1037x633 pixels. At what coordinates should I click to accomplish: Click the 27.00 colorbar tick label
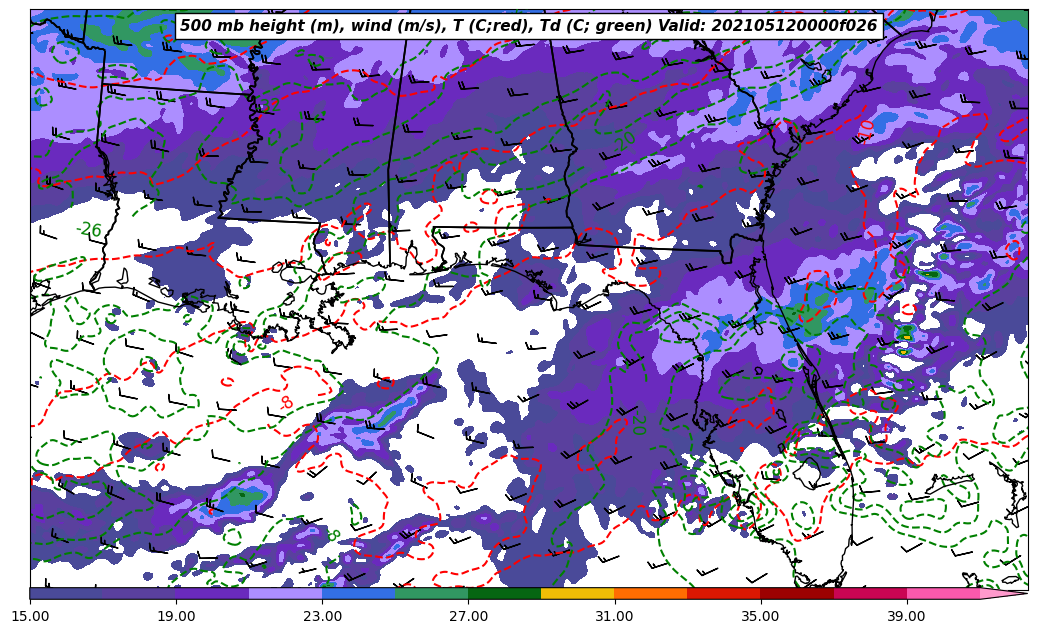(468, 617)
